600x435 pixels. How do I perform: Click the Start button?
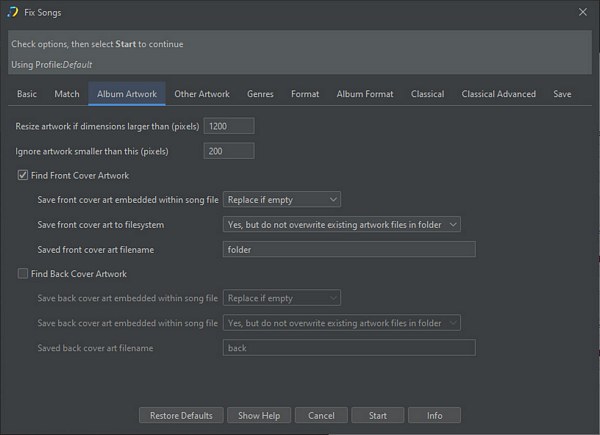coord(378,415)
